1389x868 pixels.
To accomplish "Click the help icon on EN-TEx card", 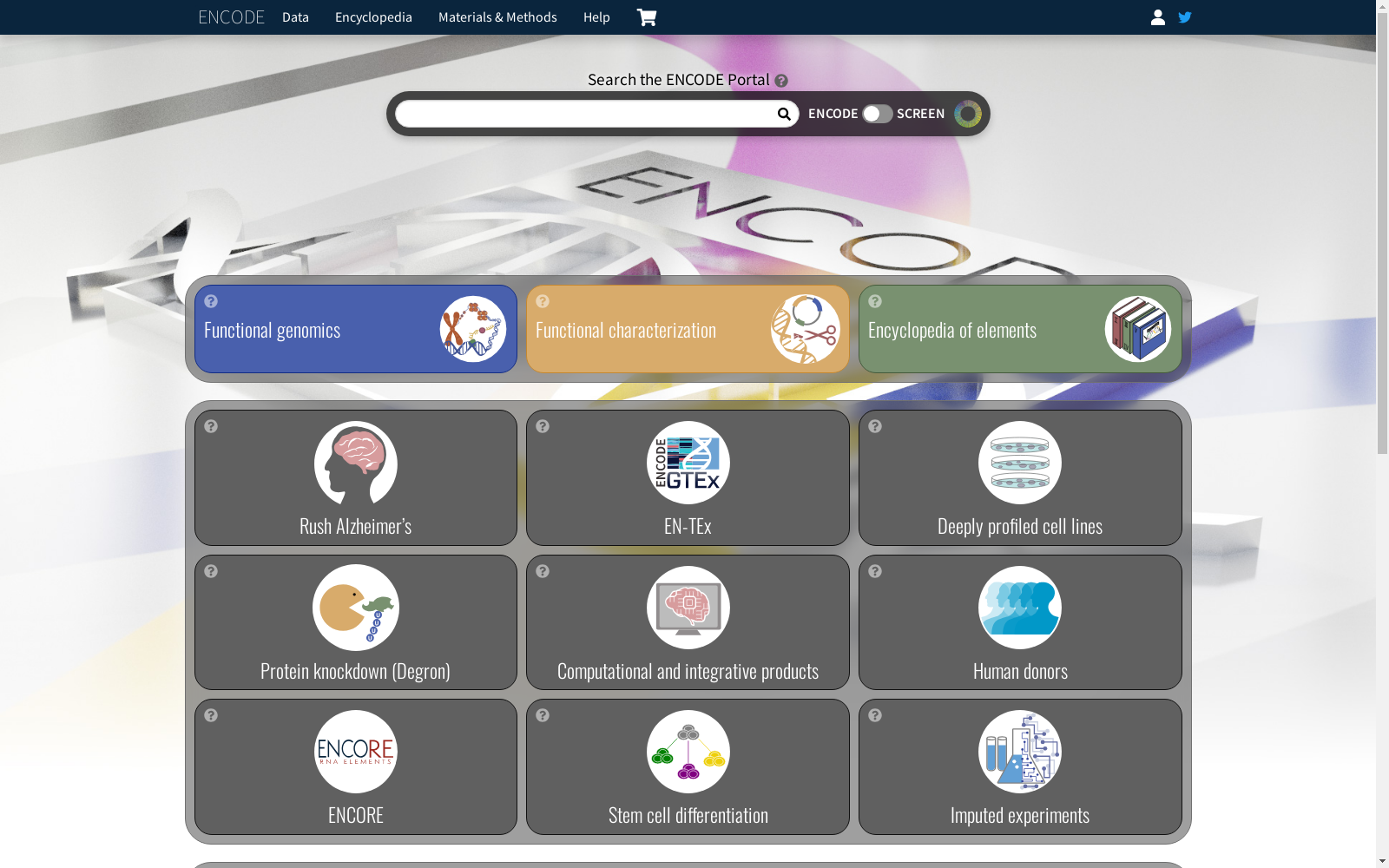I will point(543,426).
